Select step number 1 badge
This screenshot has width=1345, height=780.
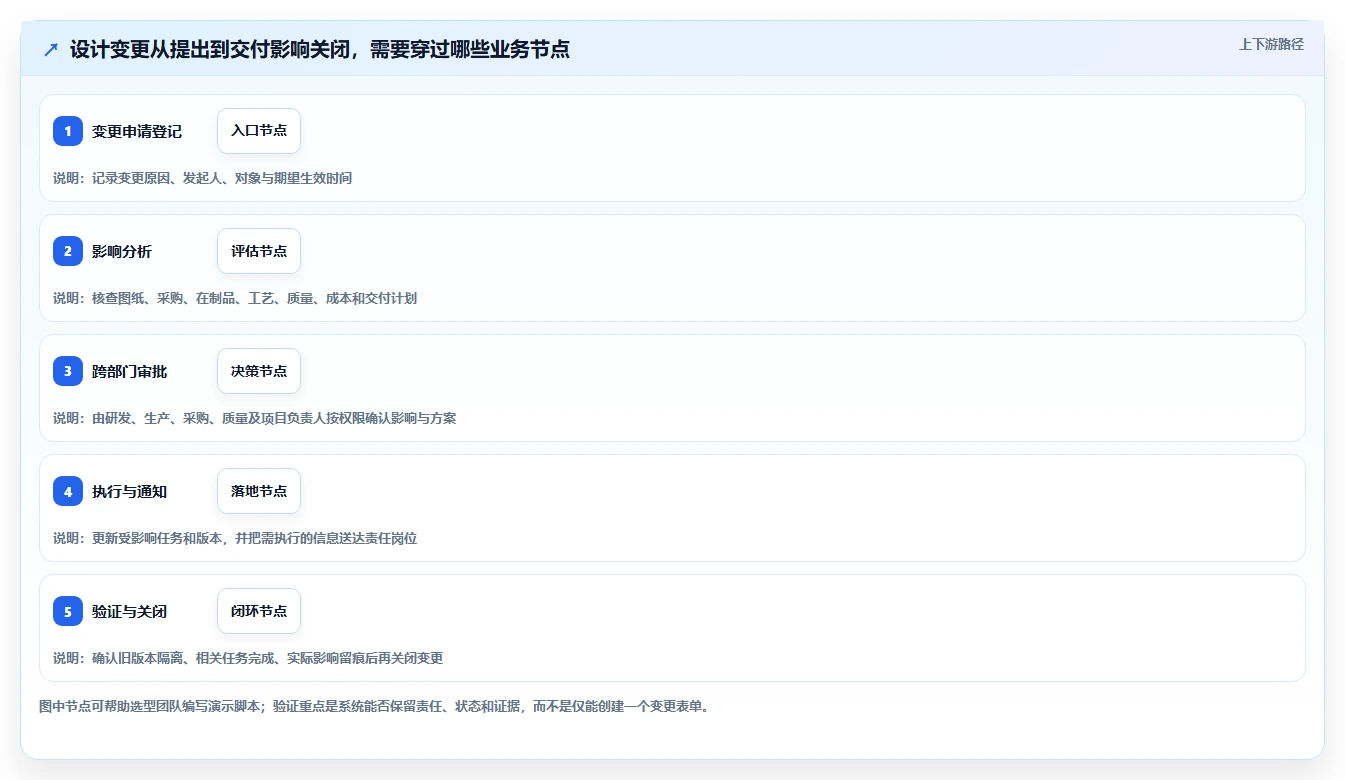[68, 131]
